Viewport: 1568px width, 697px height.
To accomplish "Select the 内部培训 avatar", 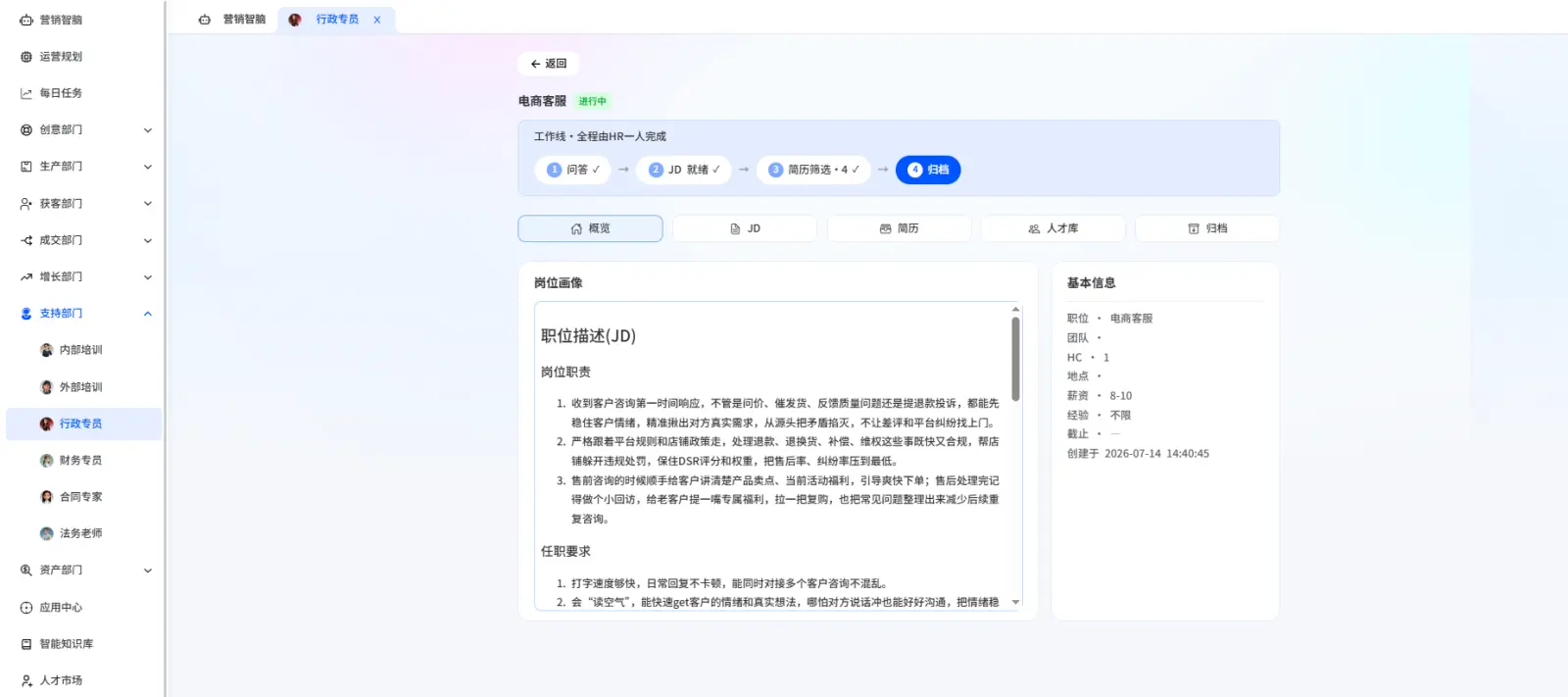I will [46, 350].
